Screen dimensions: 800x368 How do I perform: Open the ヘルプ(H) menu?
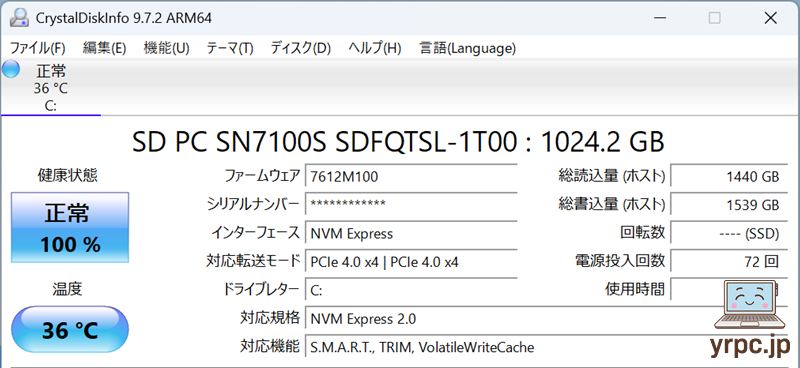(374, 48)
